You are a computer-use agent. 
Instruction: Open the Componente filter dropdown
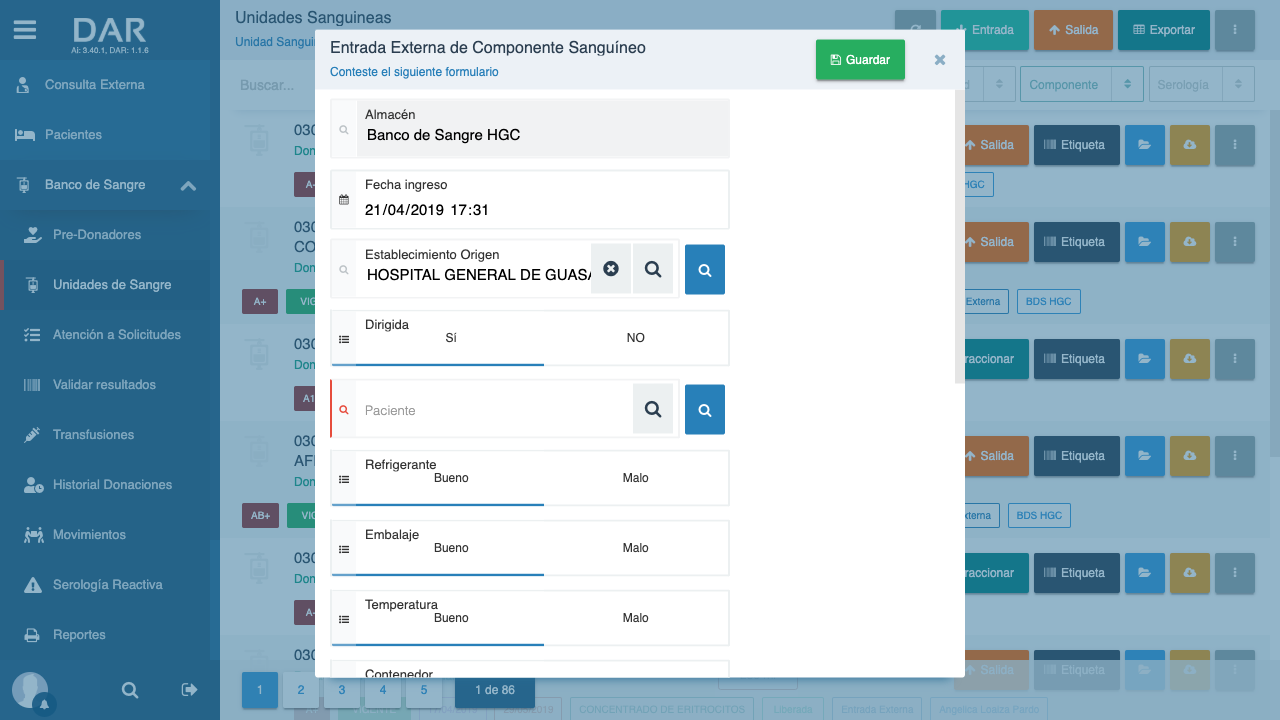pyautogui.click(x=1081, y=85)
